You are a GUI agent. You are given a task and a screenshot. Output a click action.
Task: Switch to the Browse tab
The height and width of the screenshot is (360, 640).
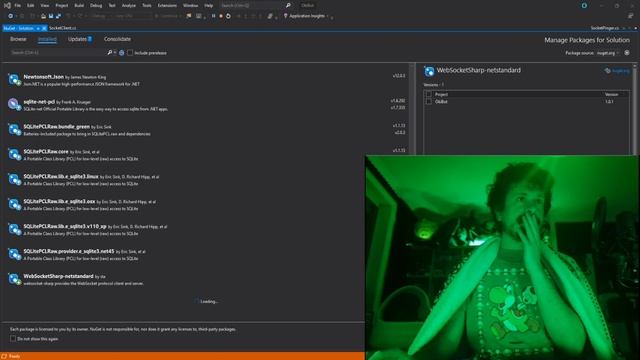[x=18, y=39]
